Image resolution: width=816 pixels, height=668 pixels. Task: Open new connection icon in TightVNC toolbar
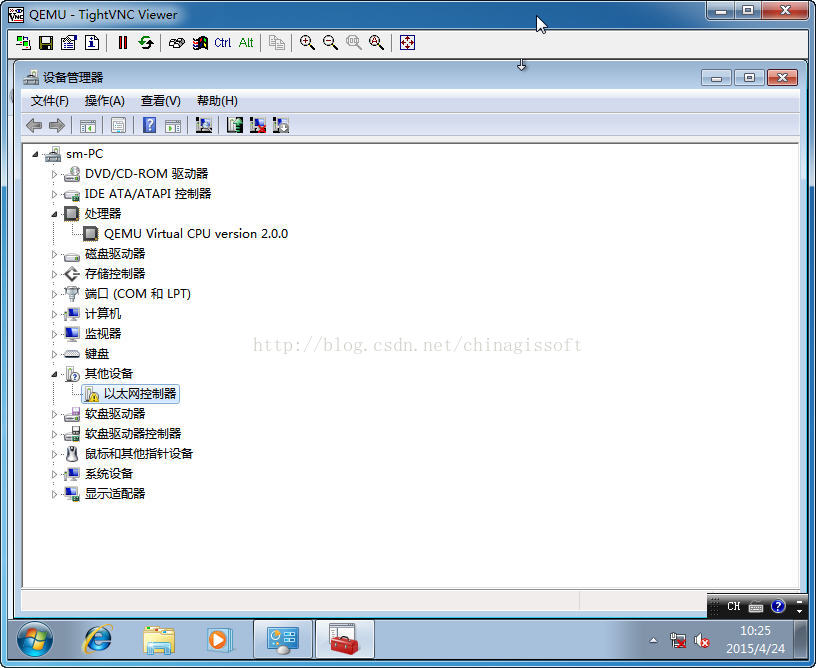click(x=23, y=43)
